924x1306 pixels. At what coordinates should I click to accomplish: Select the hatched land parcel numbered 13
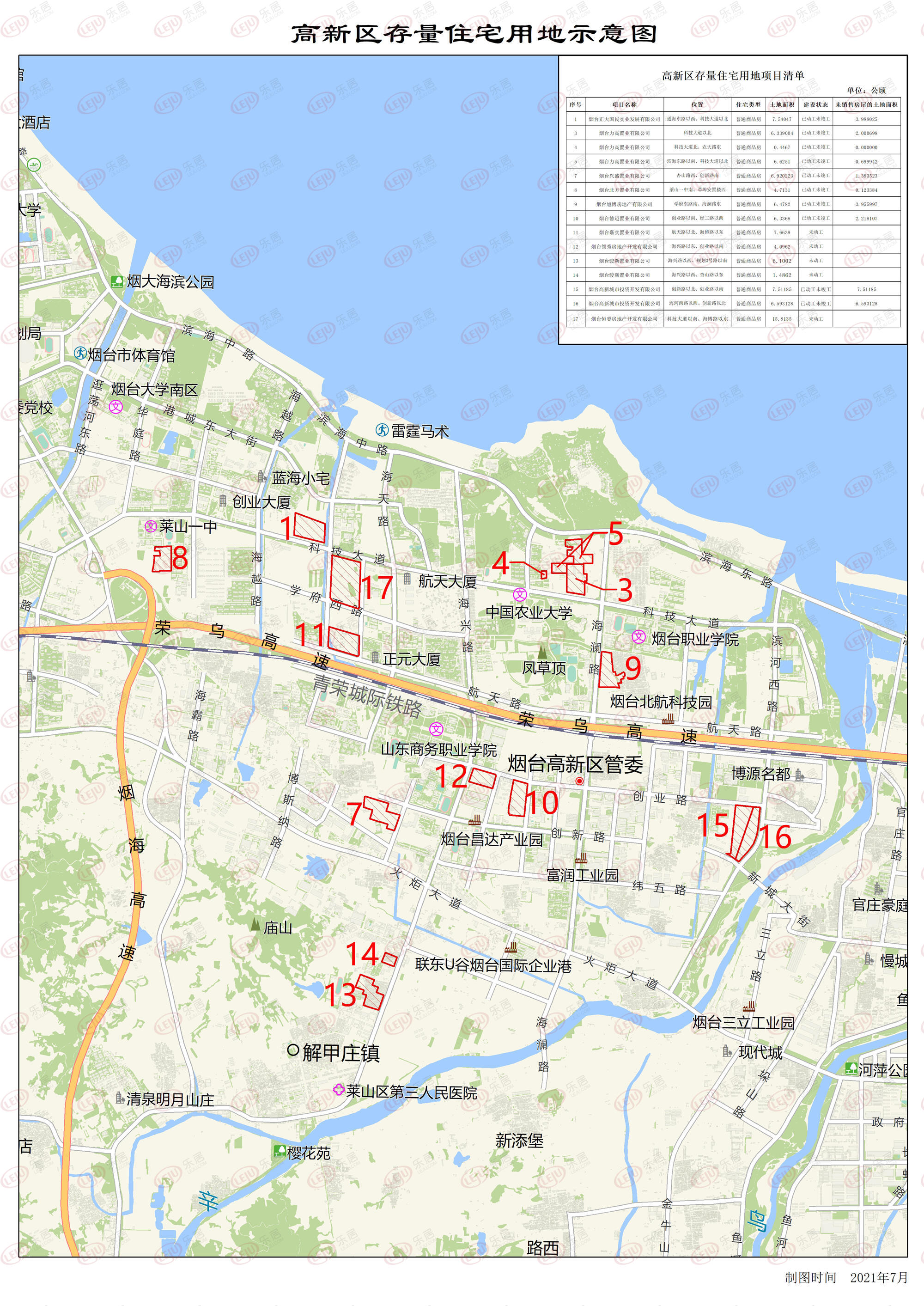coord(369,993)
